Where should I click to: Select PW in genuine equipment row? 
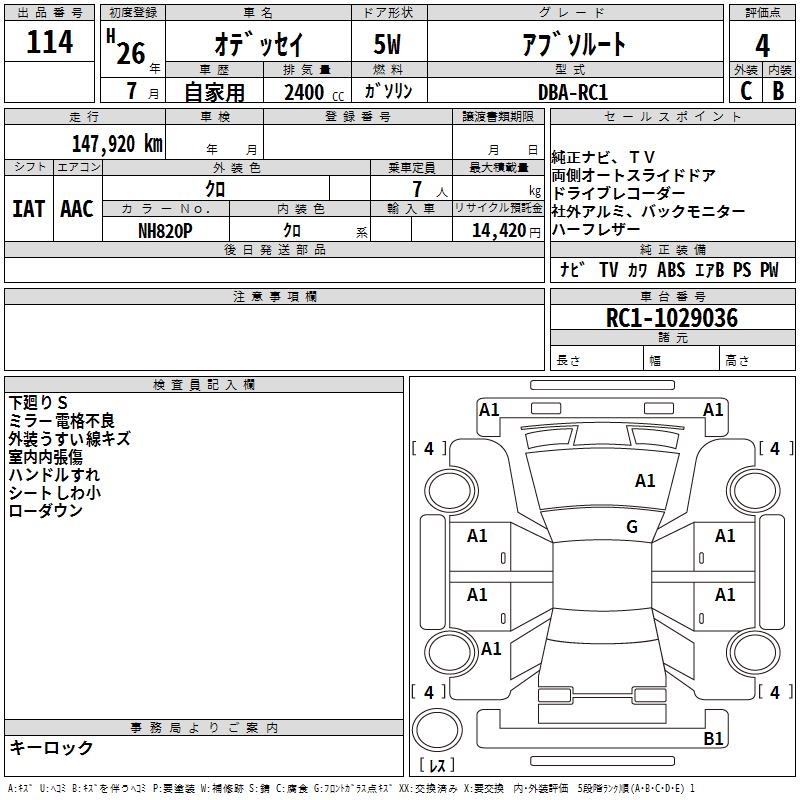(769, 270)
